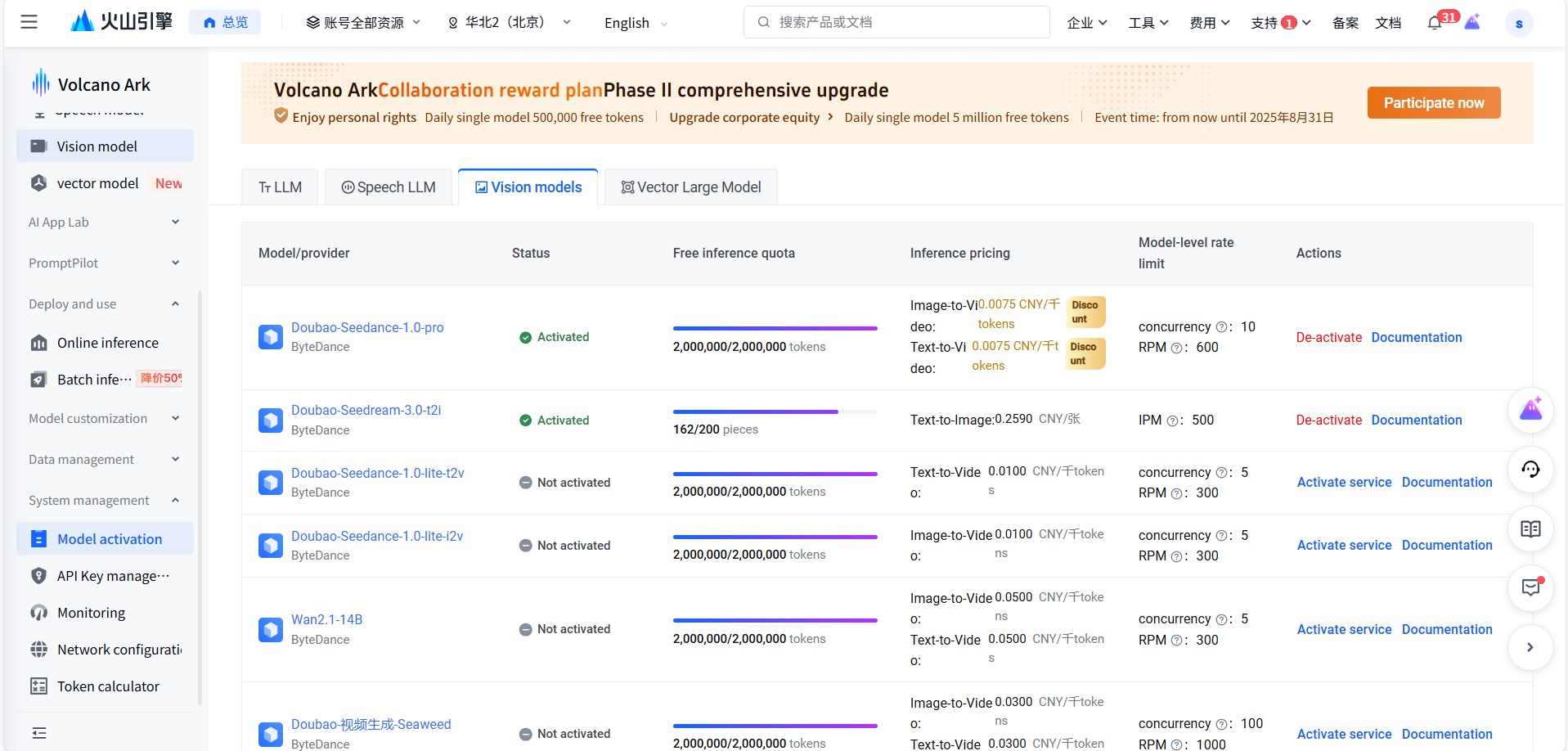The image size is (1568, 751).
Task: Click the floating documentation book icon
Action: point(1530,528)
